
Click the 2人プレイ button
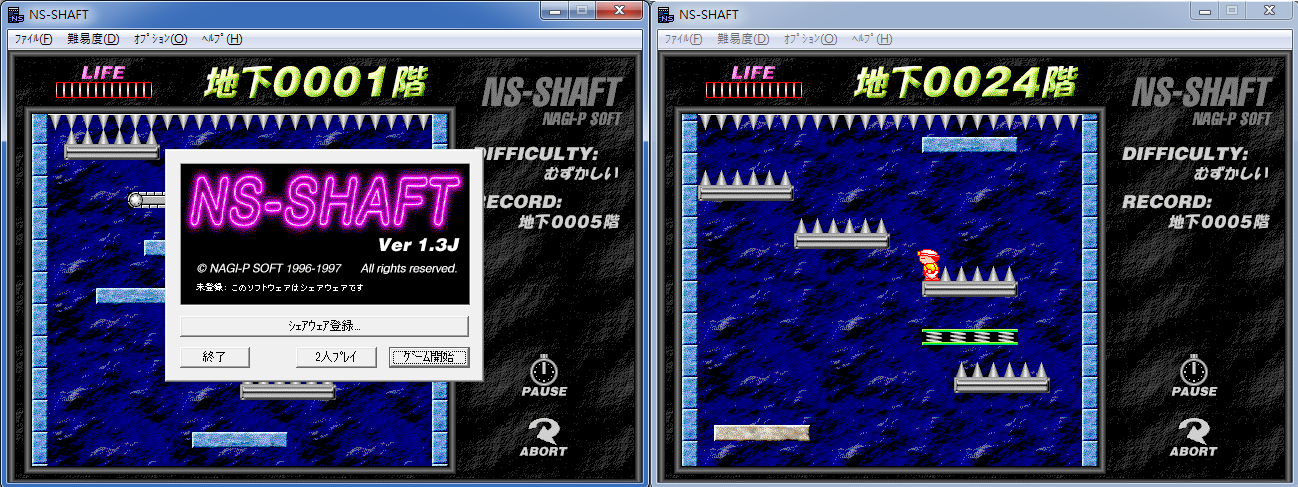(x=336, y=357)
